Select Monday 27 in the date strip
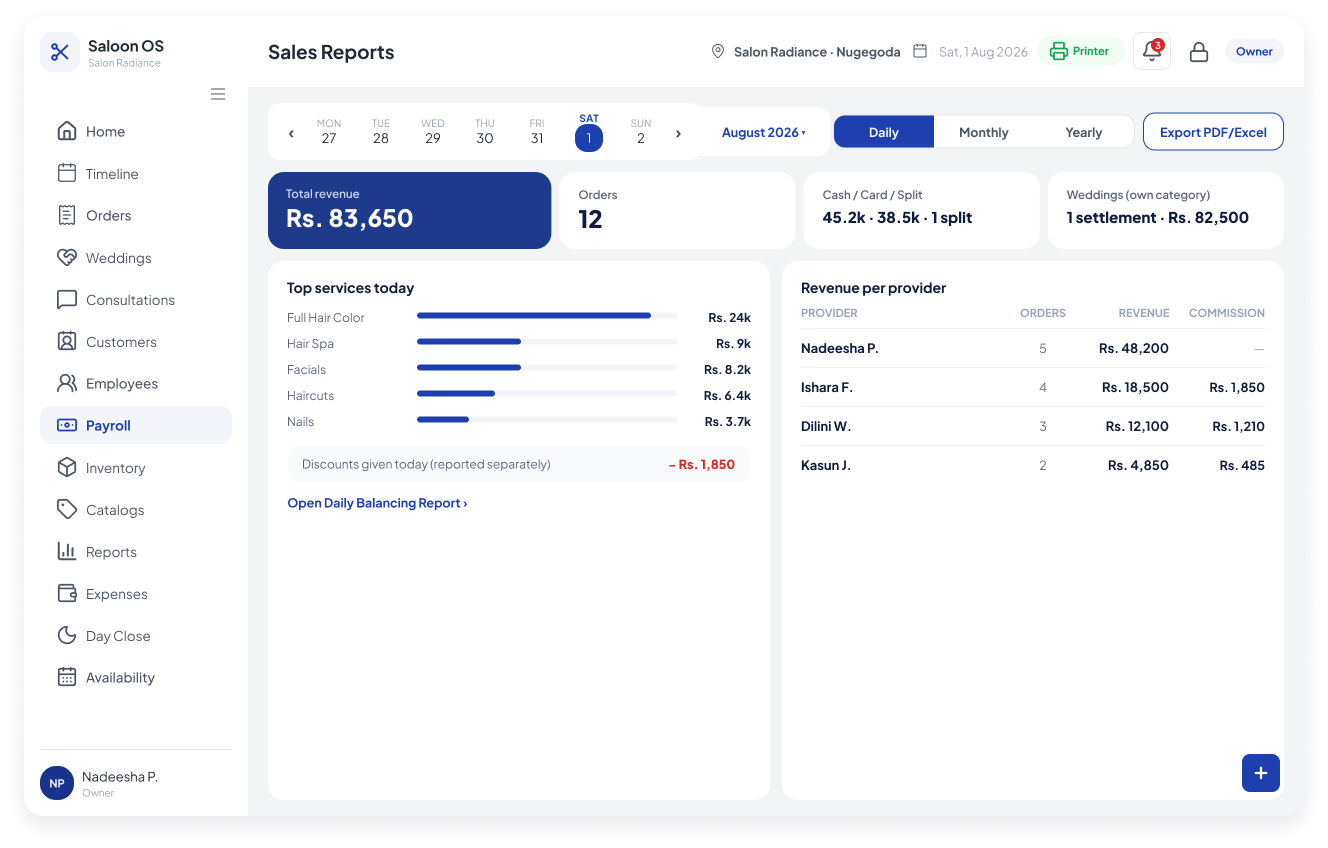The image size is (1328, 848). 329,132
